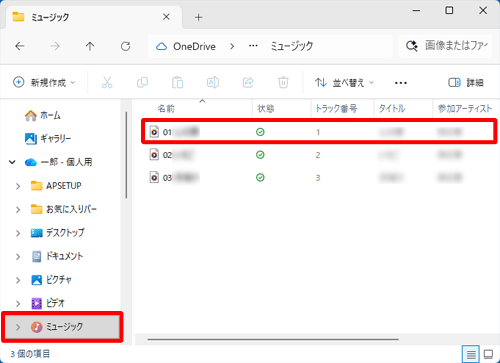
Task: Click the Share icon in toolbar
Action: [248, 82]
